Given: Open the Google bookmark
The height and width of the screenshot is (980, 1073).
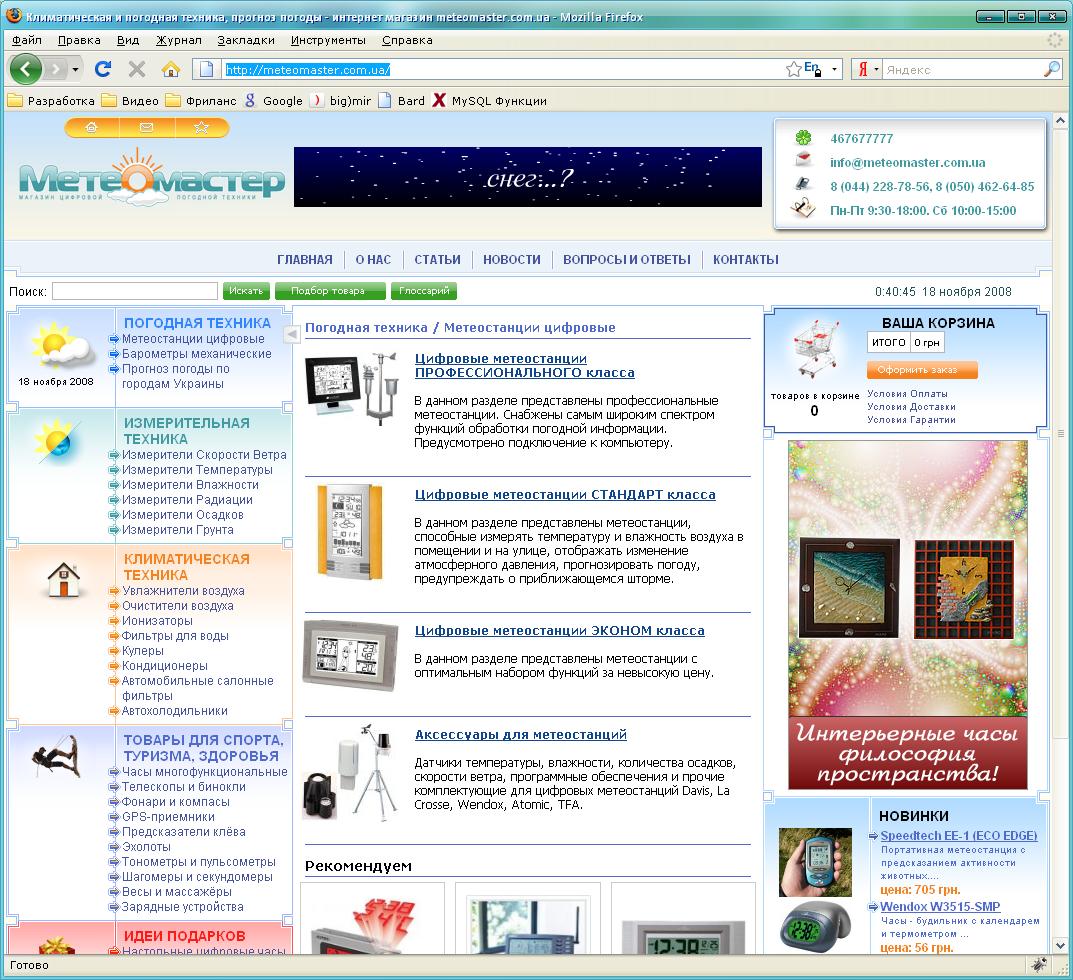Looking at the screenshot, I should [273, 101].
